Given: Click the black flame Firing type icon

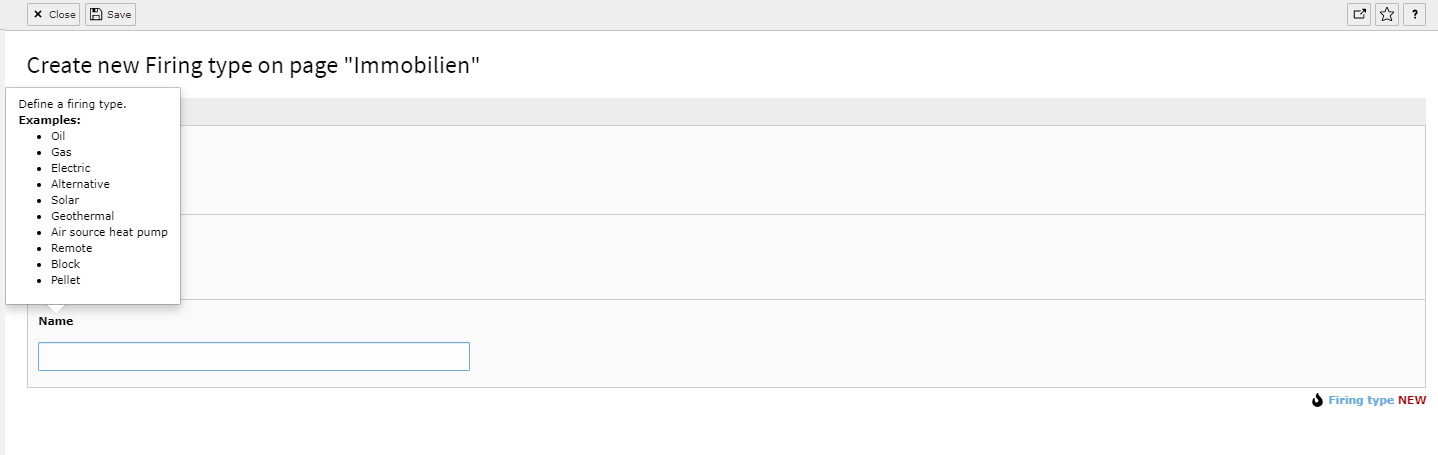Looking at the screenshot, I should tap(1318, 400).
